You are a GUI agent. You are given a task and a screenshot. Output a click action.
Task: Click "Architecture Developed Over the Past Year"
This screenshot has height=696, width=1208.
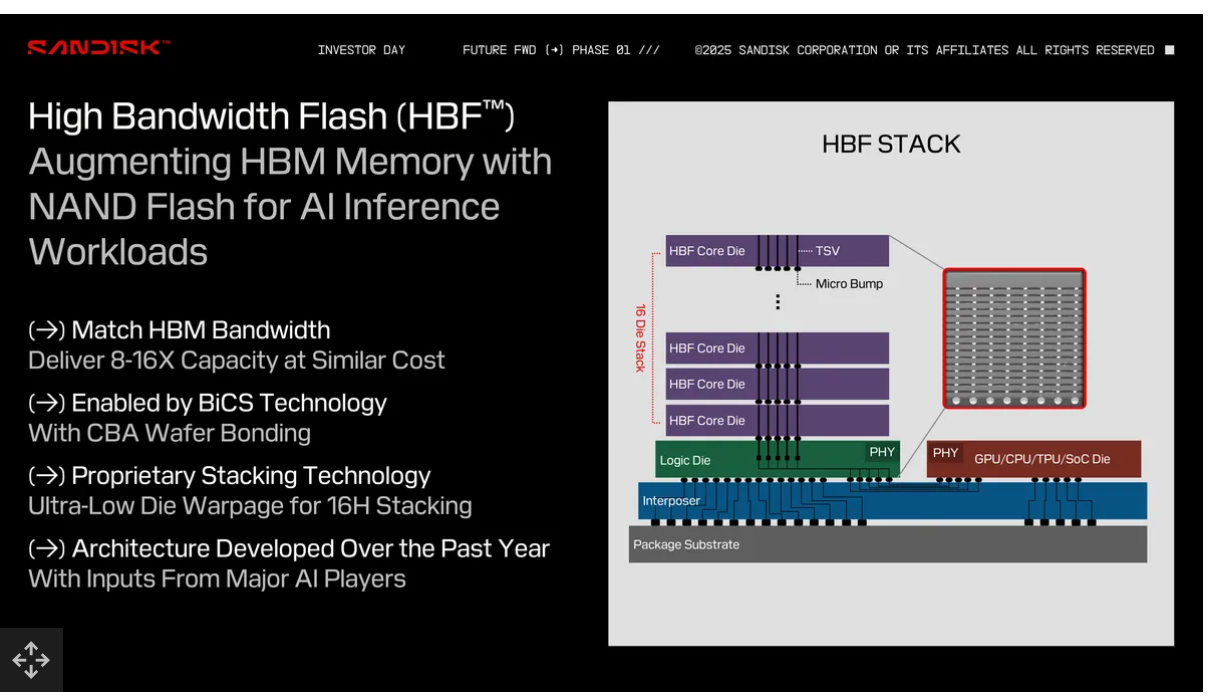pyautogui.click(x=289, y=549)
